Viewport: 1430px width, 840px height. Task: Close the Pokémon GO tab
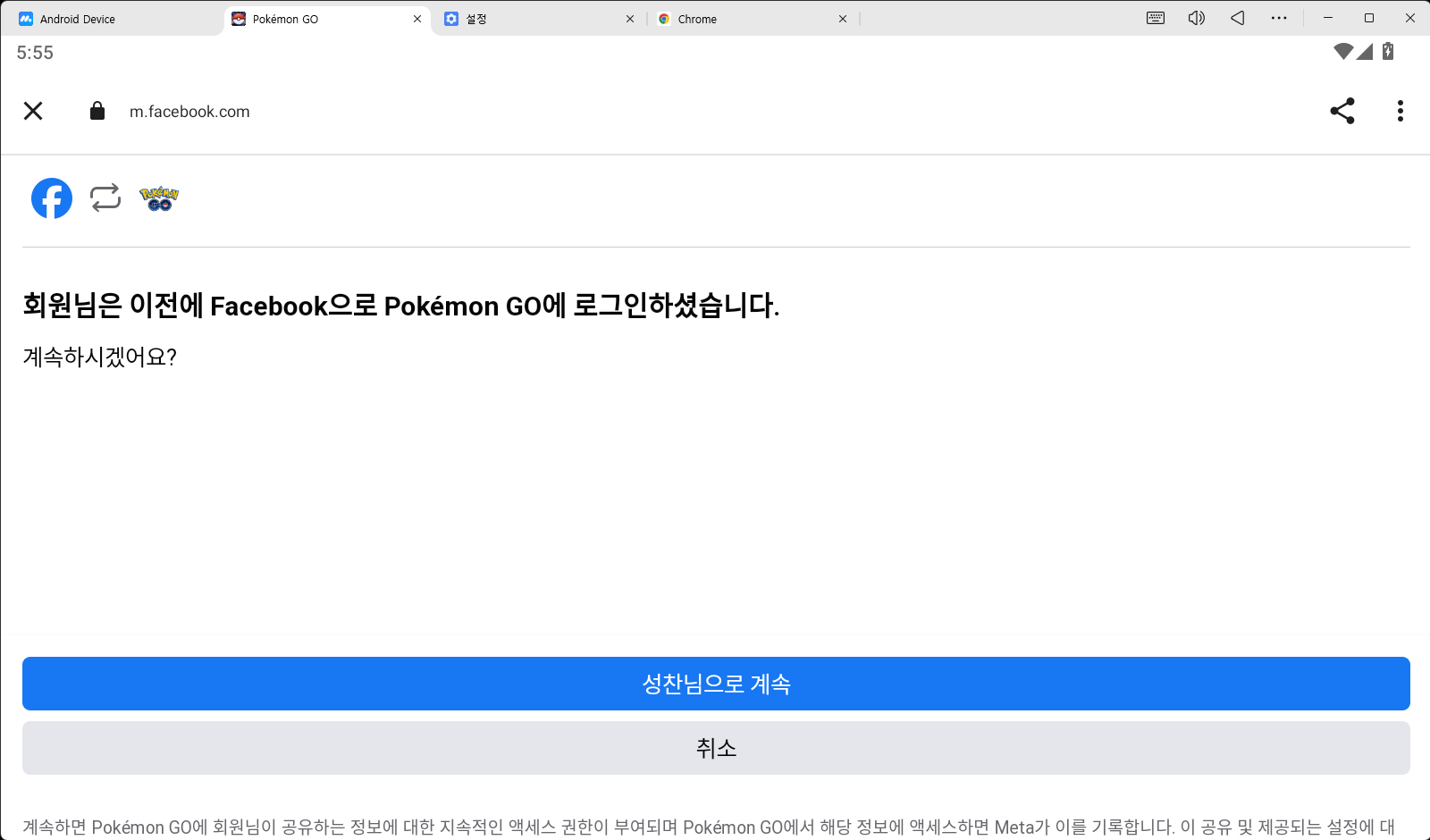[417, 19]
